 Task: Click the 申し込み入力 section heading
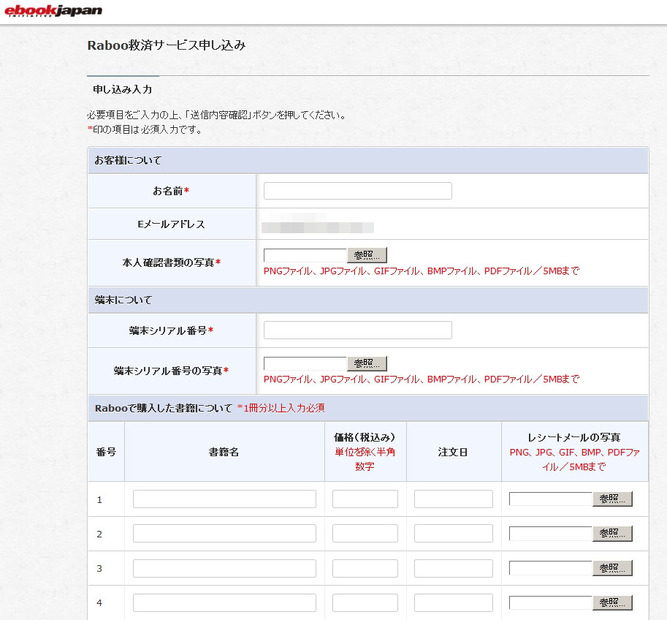[123, 89]
